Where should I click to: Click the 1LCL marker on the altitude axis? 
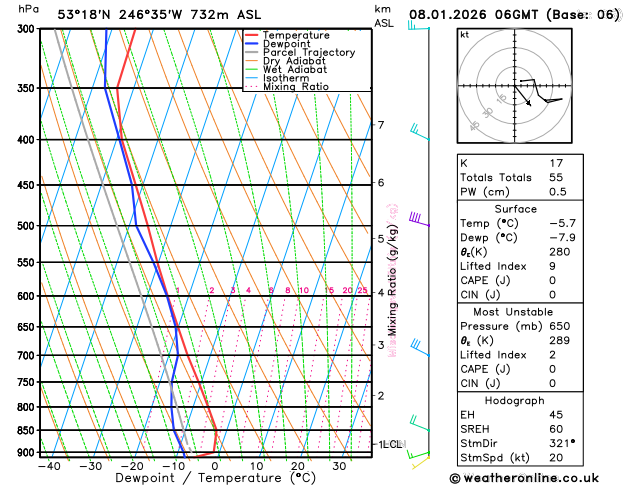(390, 444)
